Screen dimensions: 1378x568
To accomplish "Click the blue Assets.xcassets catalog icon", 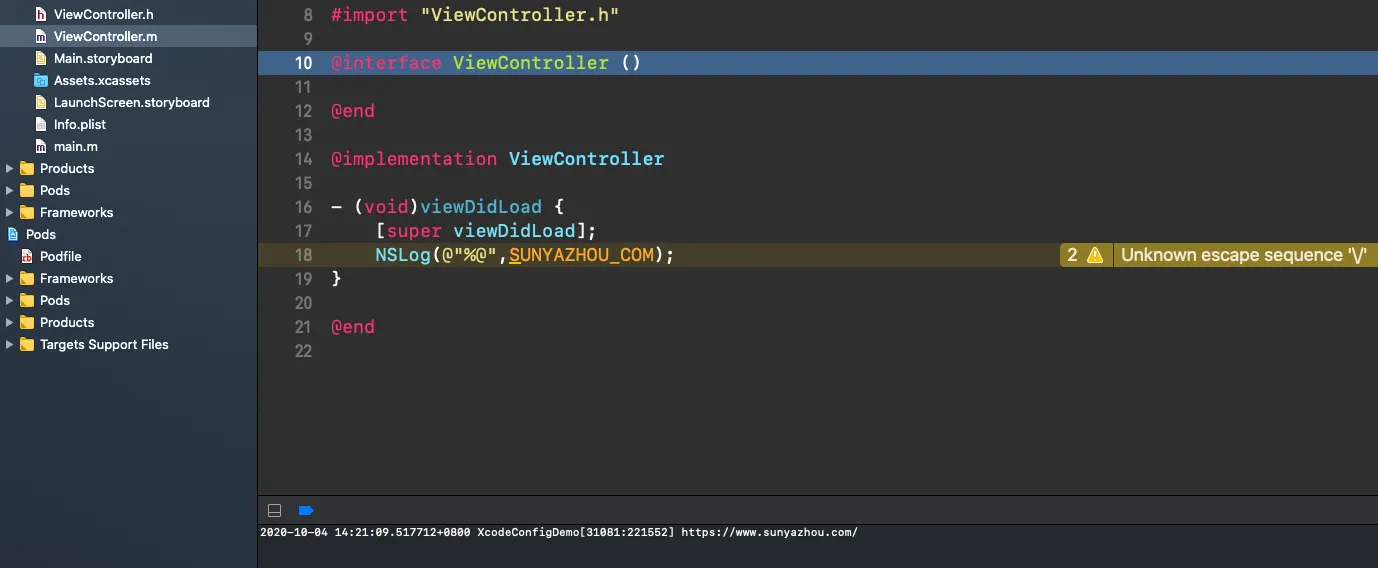I will pos(41,81).
